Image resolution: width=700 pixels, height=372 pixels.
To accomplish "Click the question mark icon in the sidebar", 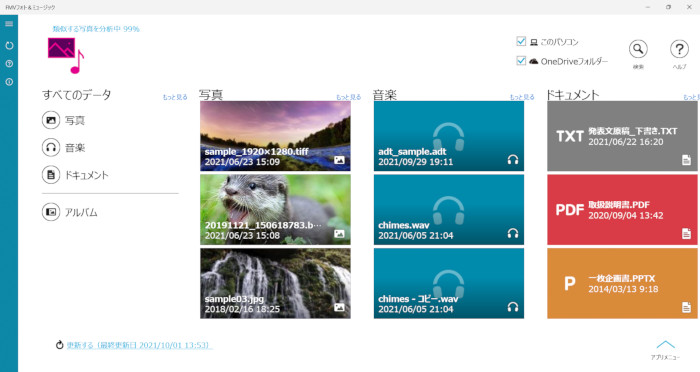I will click(x=9, y=64).
